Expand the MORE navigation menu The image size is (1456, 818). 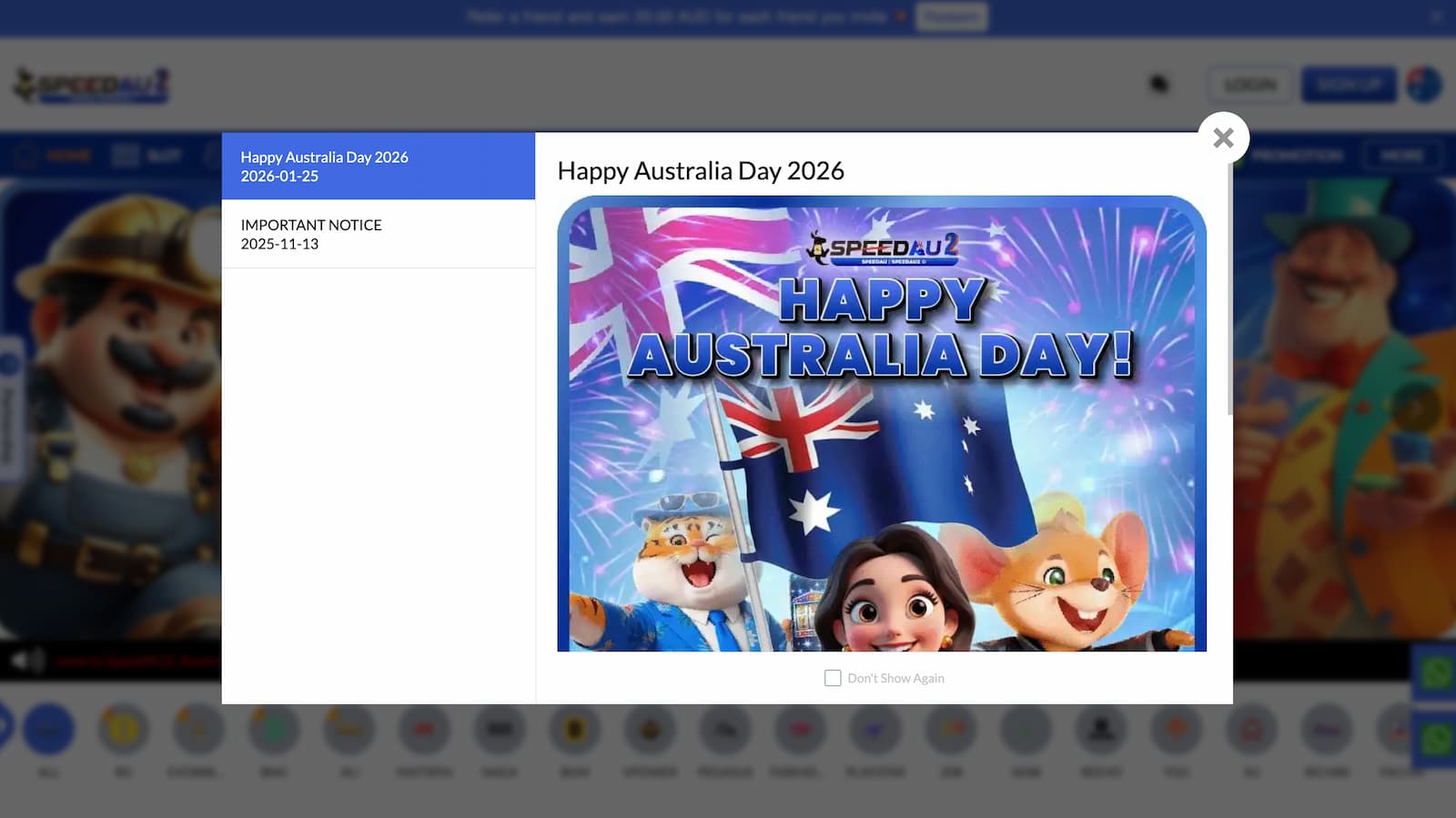click(1401, 156)
